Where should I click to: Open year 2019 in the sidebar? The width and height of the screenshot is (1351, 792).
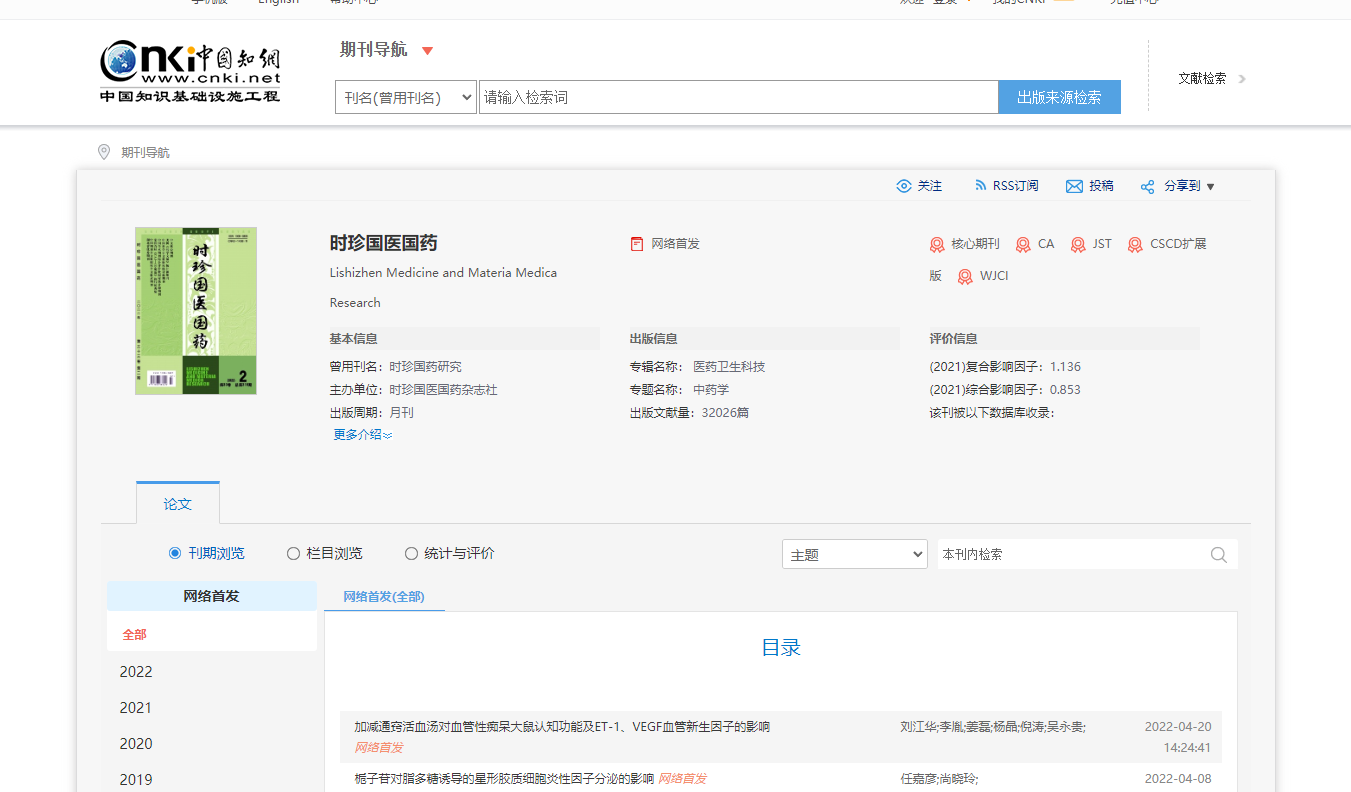click(x=136, y=780)
